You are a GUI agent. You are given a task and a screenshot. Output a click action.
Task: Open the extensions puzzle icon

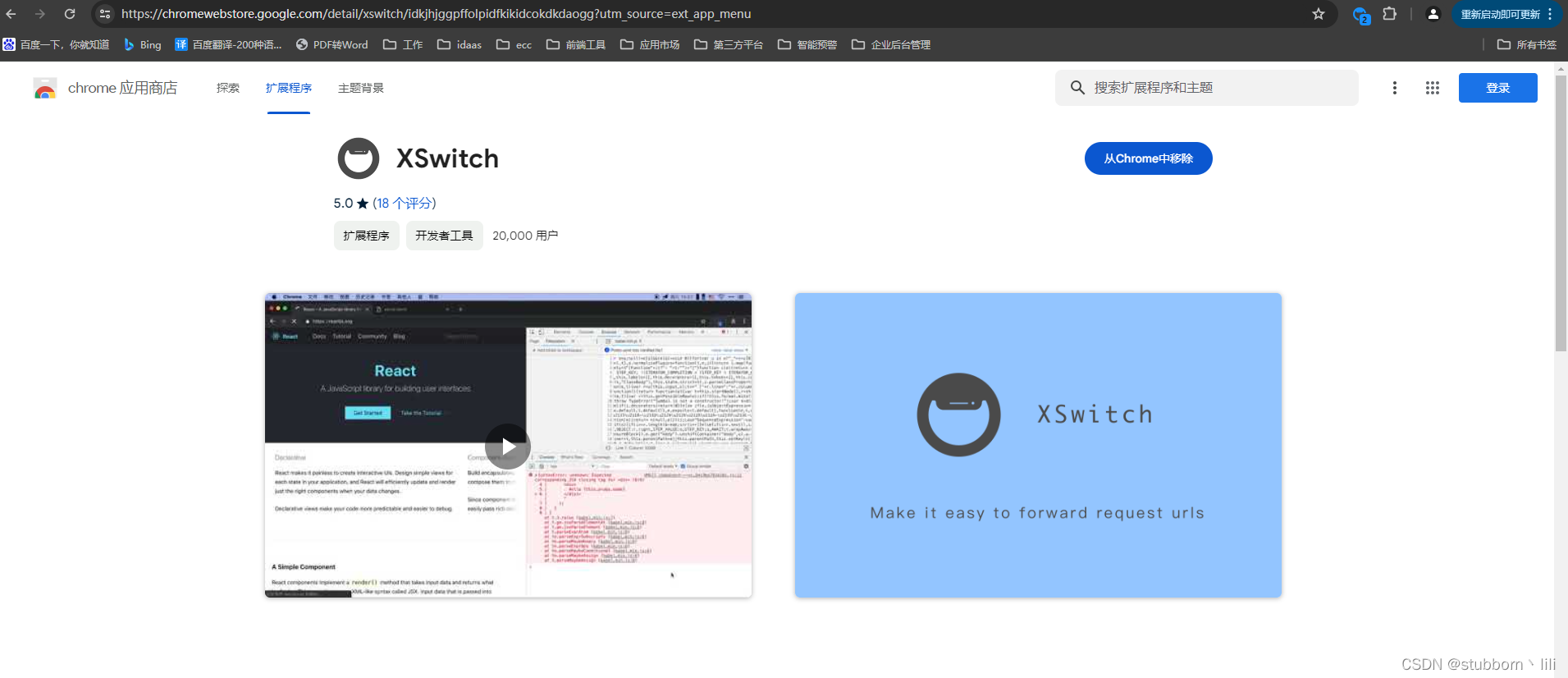click(x=1389, y=14)
